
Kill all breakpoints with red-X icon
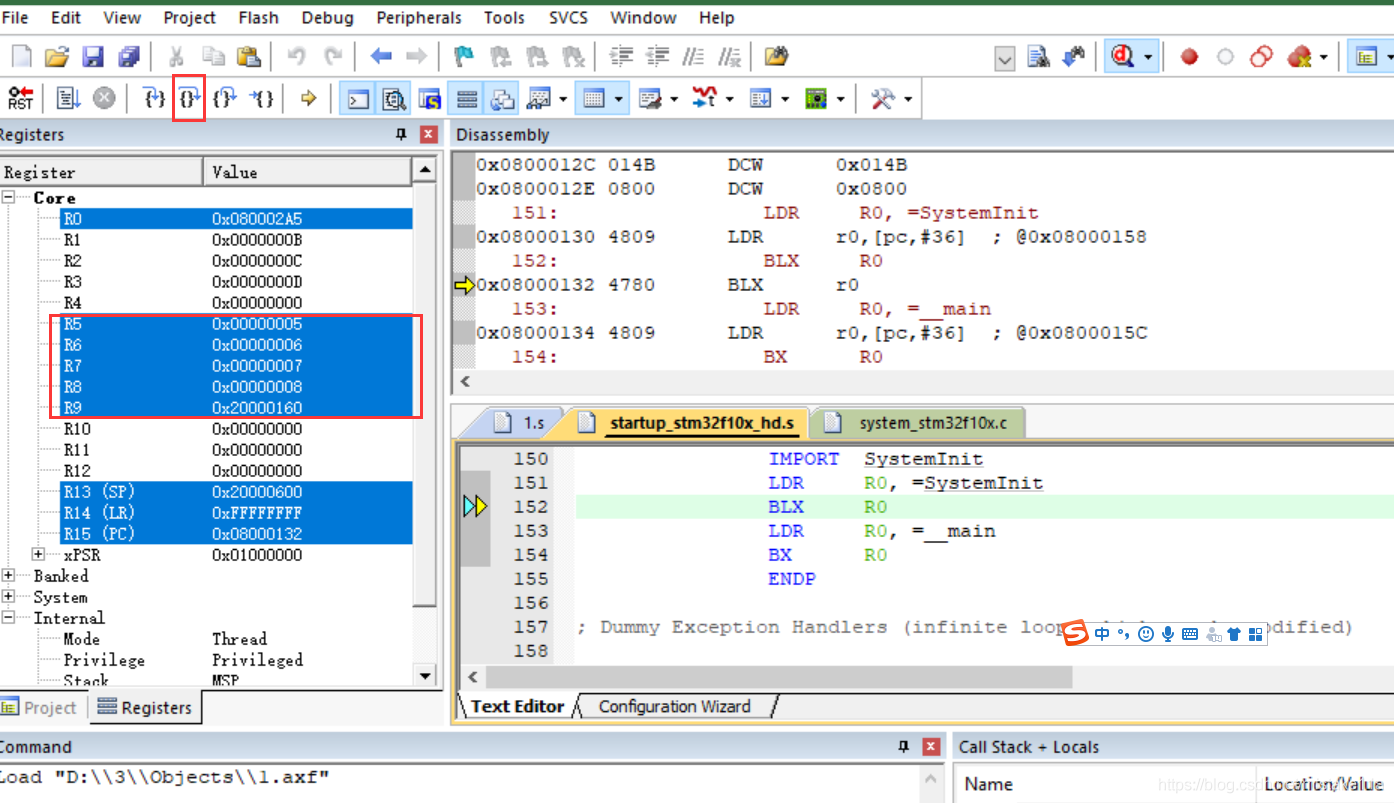[x=1299, y=58]
